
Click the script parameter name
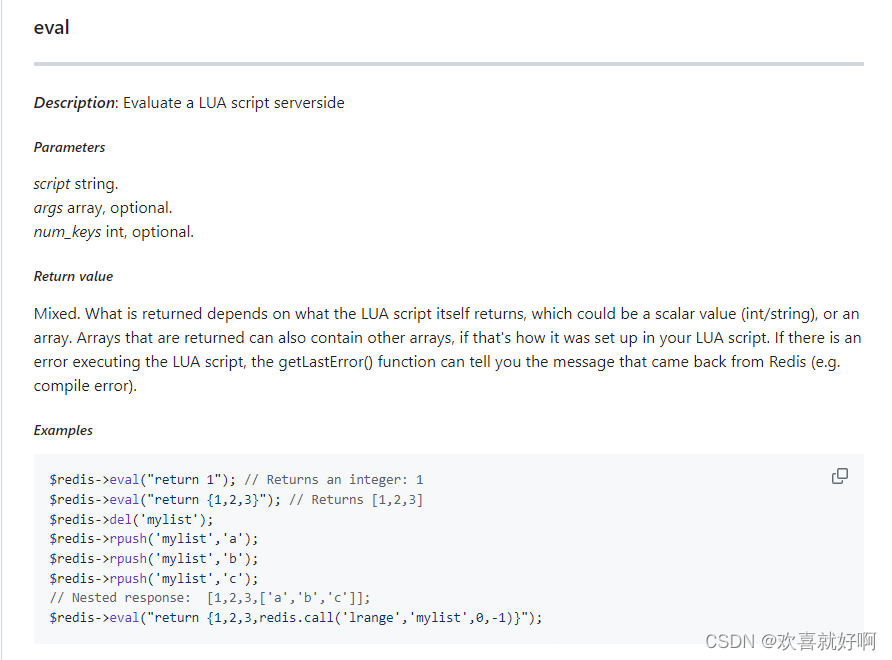click(x=52, y=184)
